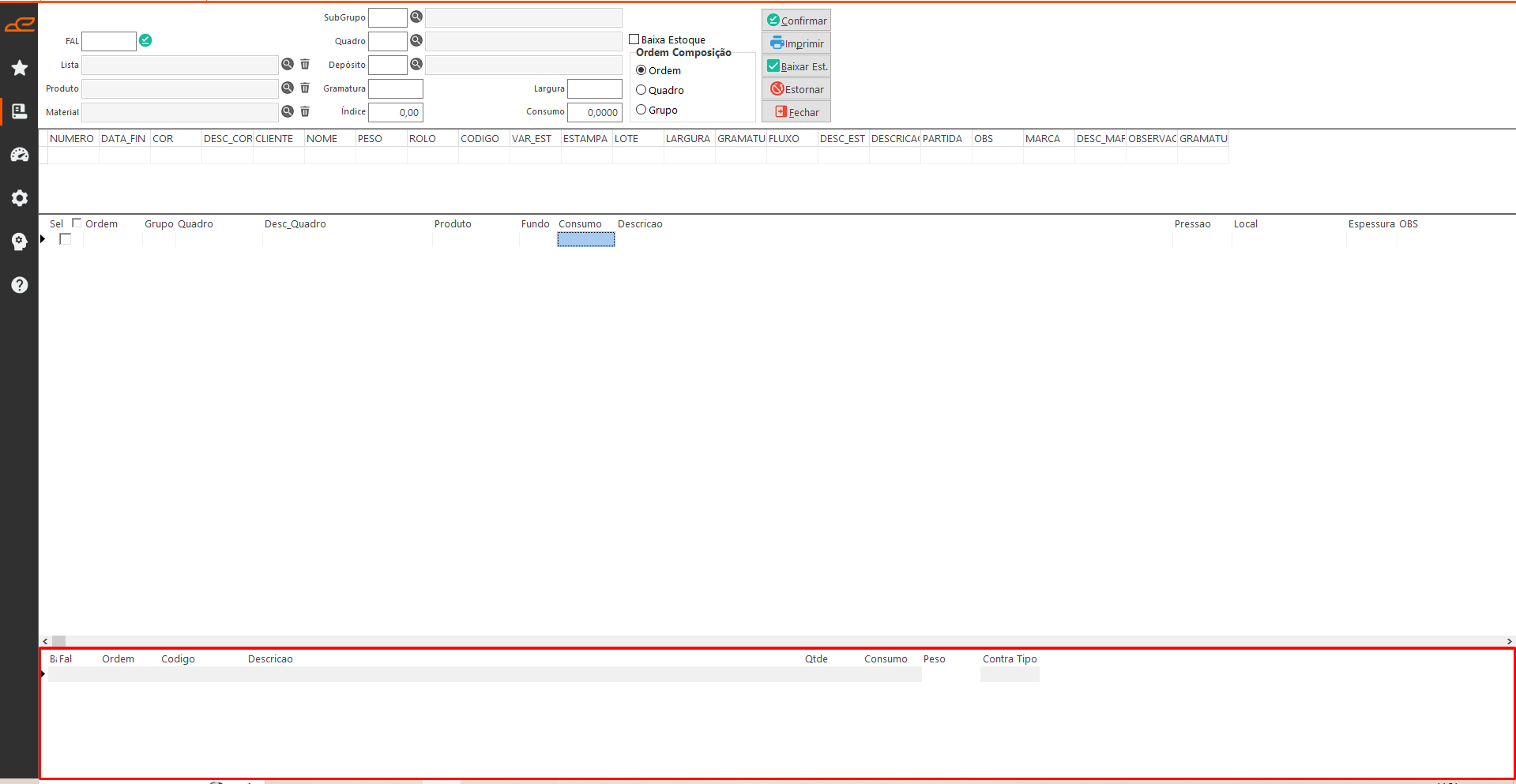Screen dimensions: 1516x784
Task: Open the dashboard gauge in the sidebar
Action: point(20,155)
